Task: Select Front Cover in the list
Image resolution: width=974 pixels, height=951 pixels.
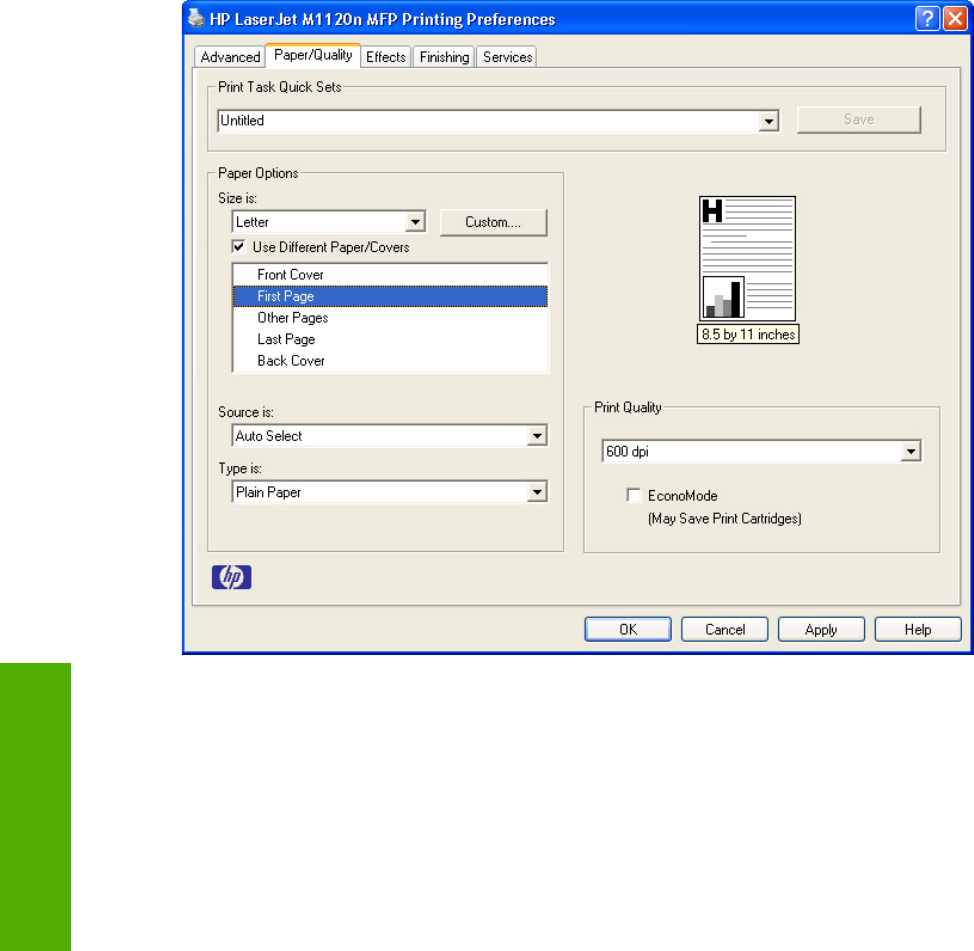Action: [x=390, y=275]
